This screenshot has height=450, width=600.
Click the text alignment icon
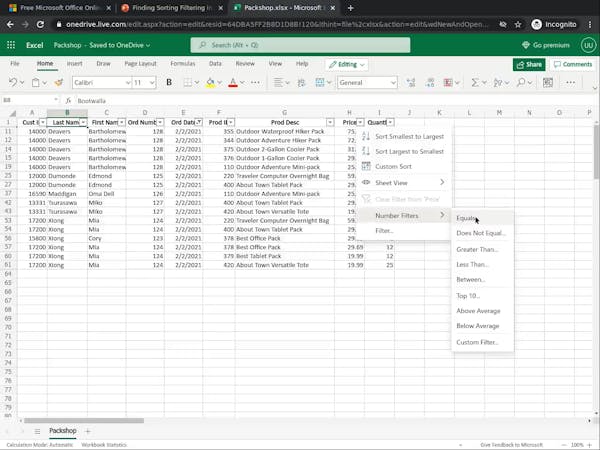click(278, 82)
